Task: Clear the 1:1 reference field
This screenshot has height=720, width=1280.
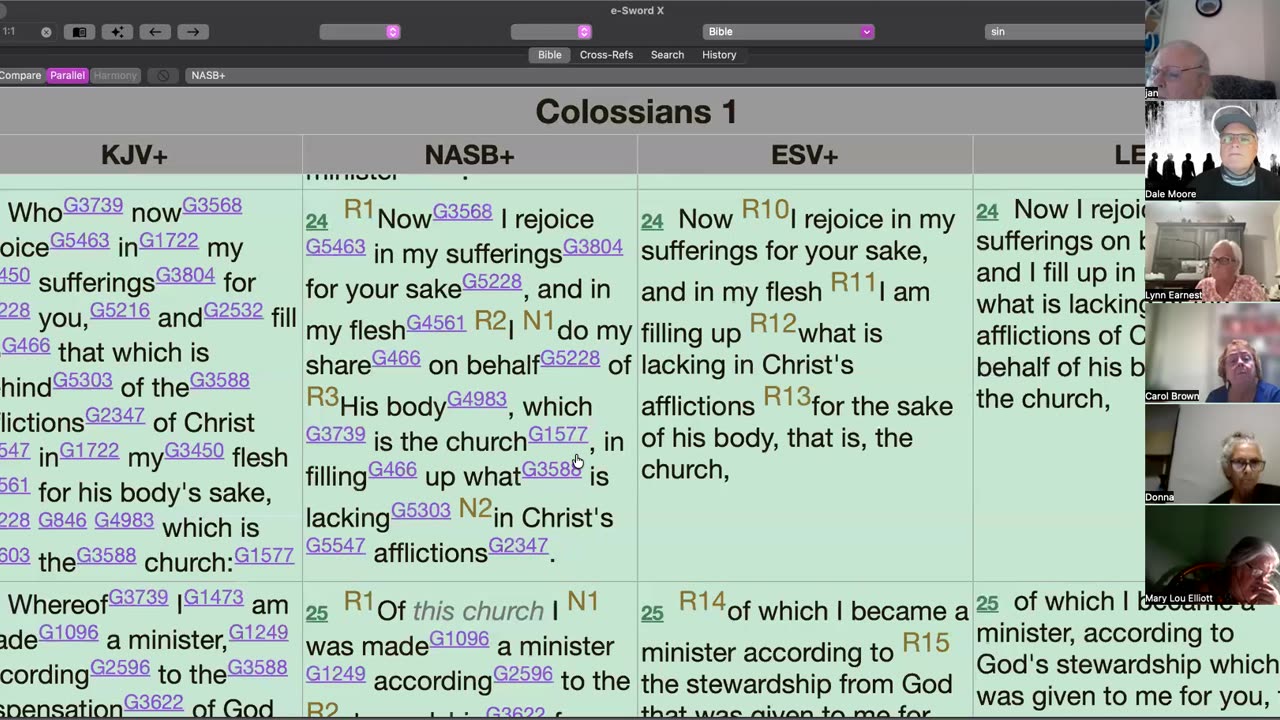Action: point(46,32)
